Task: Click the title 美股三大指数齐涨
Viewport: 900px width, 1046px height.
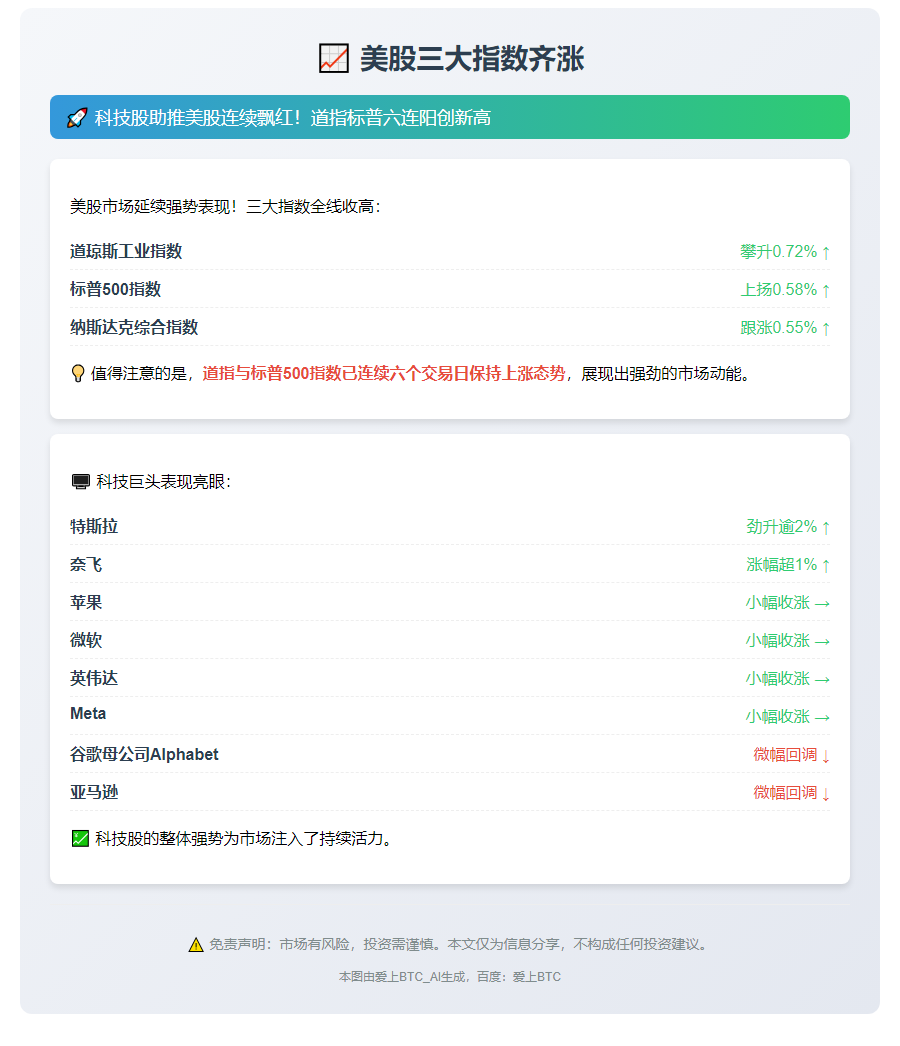Action: (x=472, y=59)
